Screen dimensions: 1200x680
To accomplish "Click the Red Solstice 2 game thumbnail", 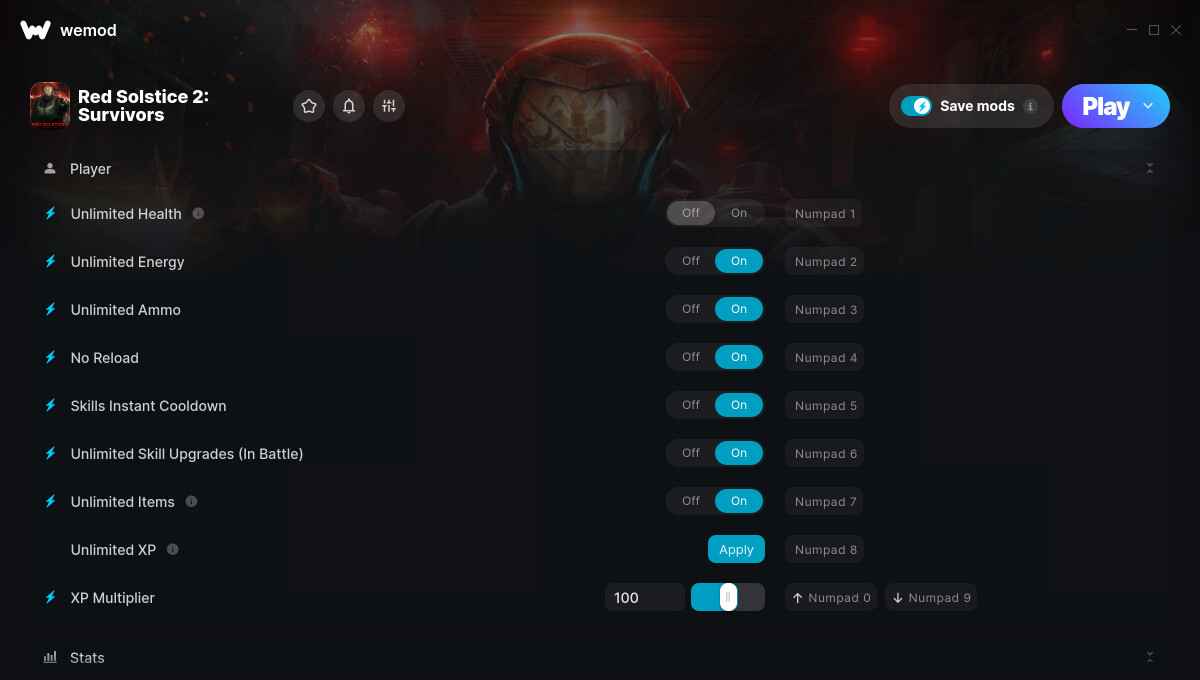I will (50, 106).
